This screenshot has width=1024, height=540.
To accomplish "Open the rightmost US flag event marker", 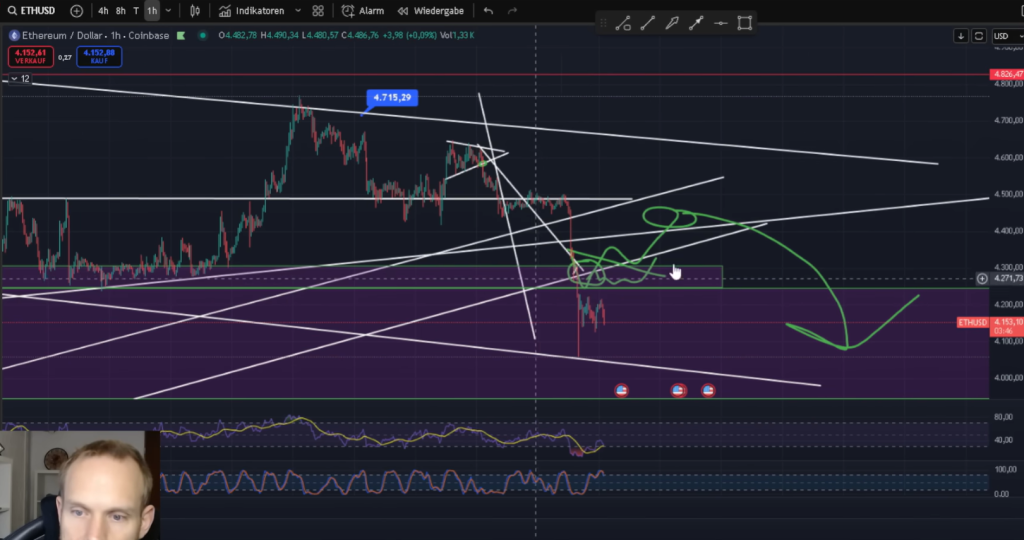I will tap(708, 390).
